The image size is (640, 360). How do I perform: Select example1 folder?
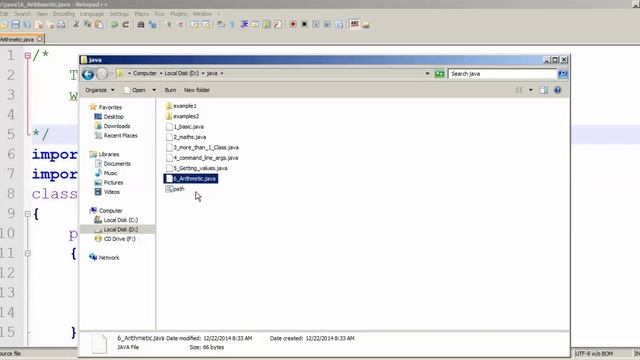point(181,106)
